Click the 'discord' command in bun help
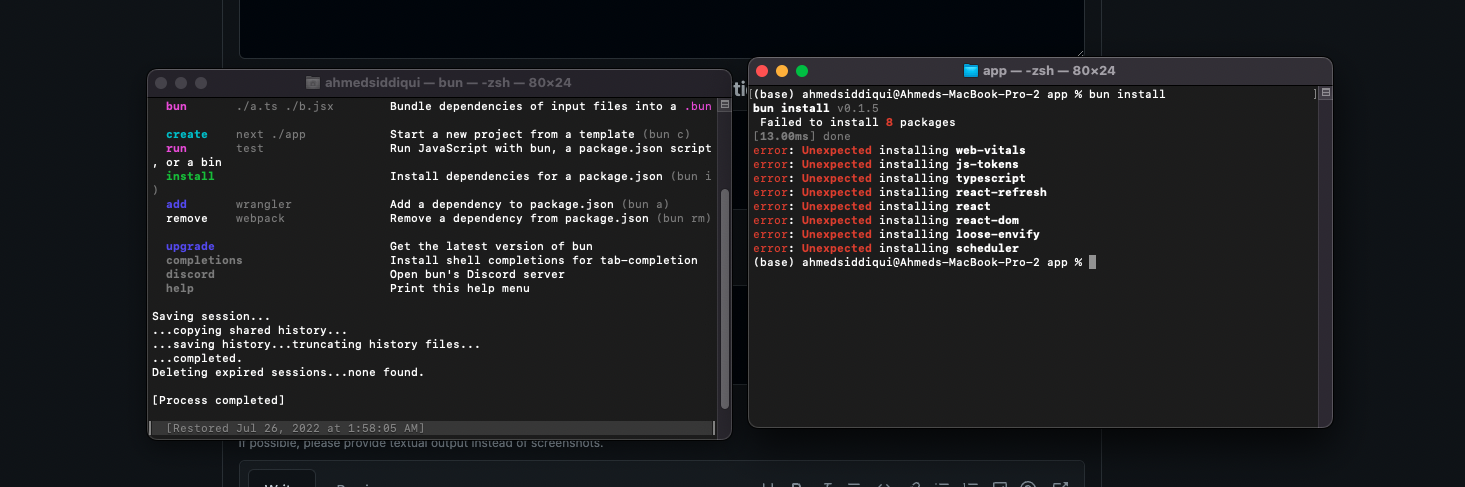Viewport: 1465px width, 487px height. [190, 274]
